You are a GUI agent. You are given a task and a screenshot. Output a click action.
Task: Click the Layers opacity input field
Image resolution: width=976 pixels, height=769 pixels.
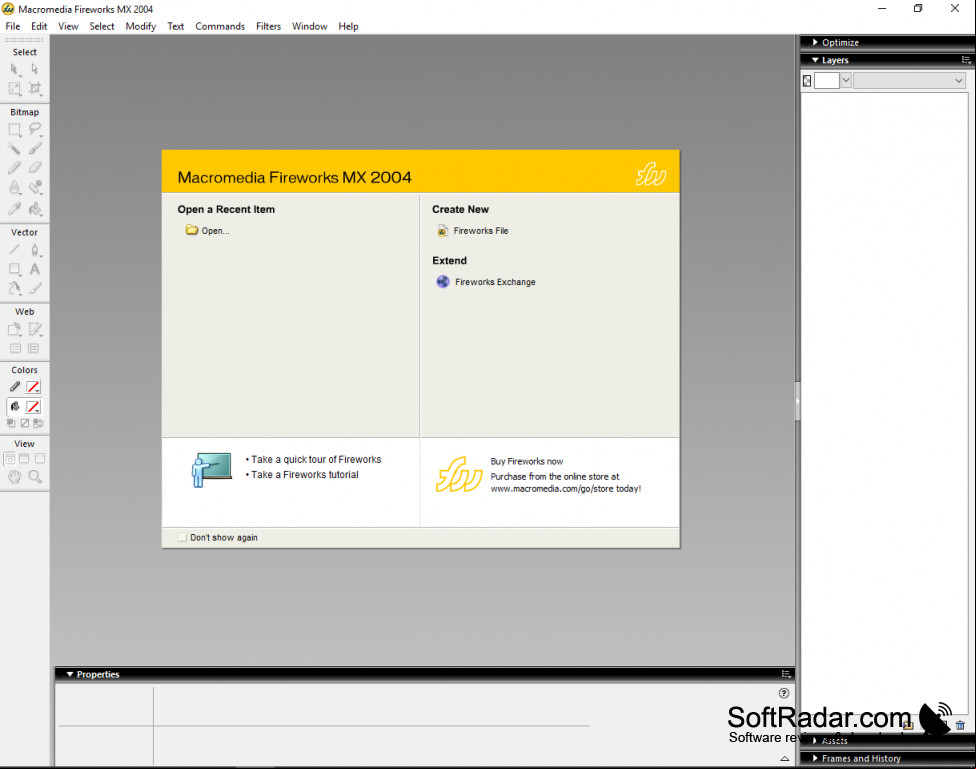[827, 80]
